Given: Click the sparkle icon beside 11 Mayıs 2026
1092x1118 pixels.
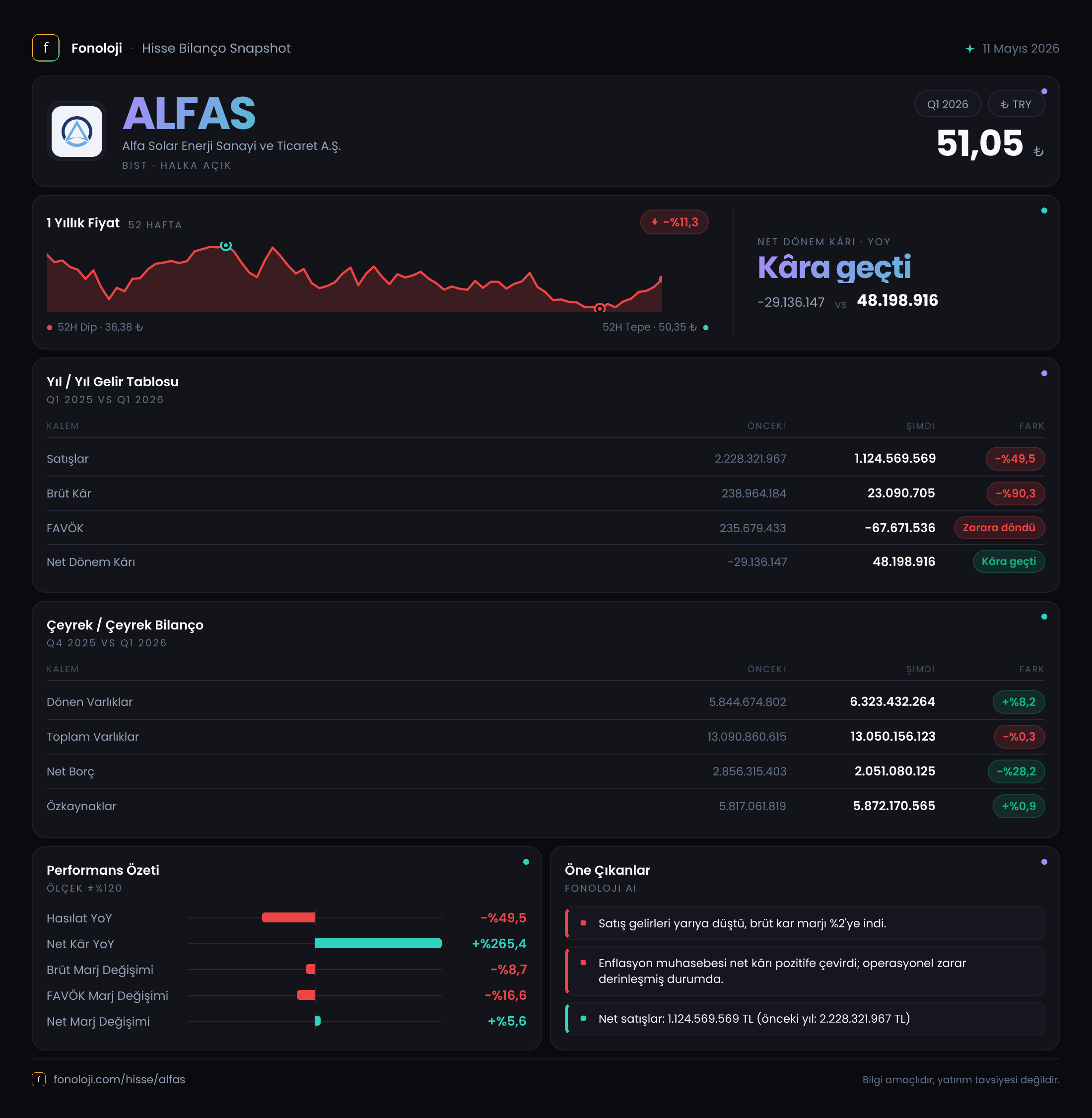Looking at the screenshot, I should tap(969, 49).
